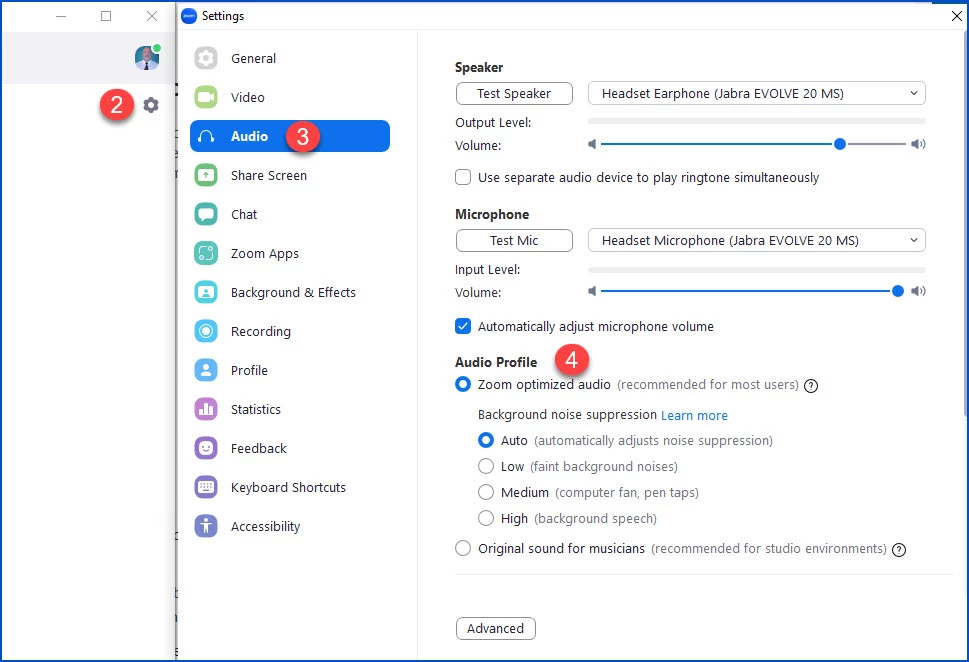969x662 pixels.
Task: Open Zoom Apps settings
Action: (265, 253)
